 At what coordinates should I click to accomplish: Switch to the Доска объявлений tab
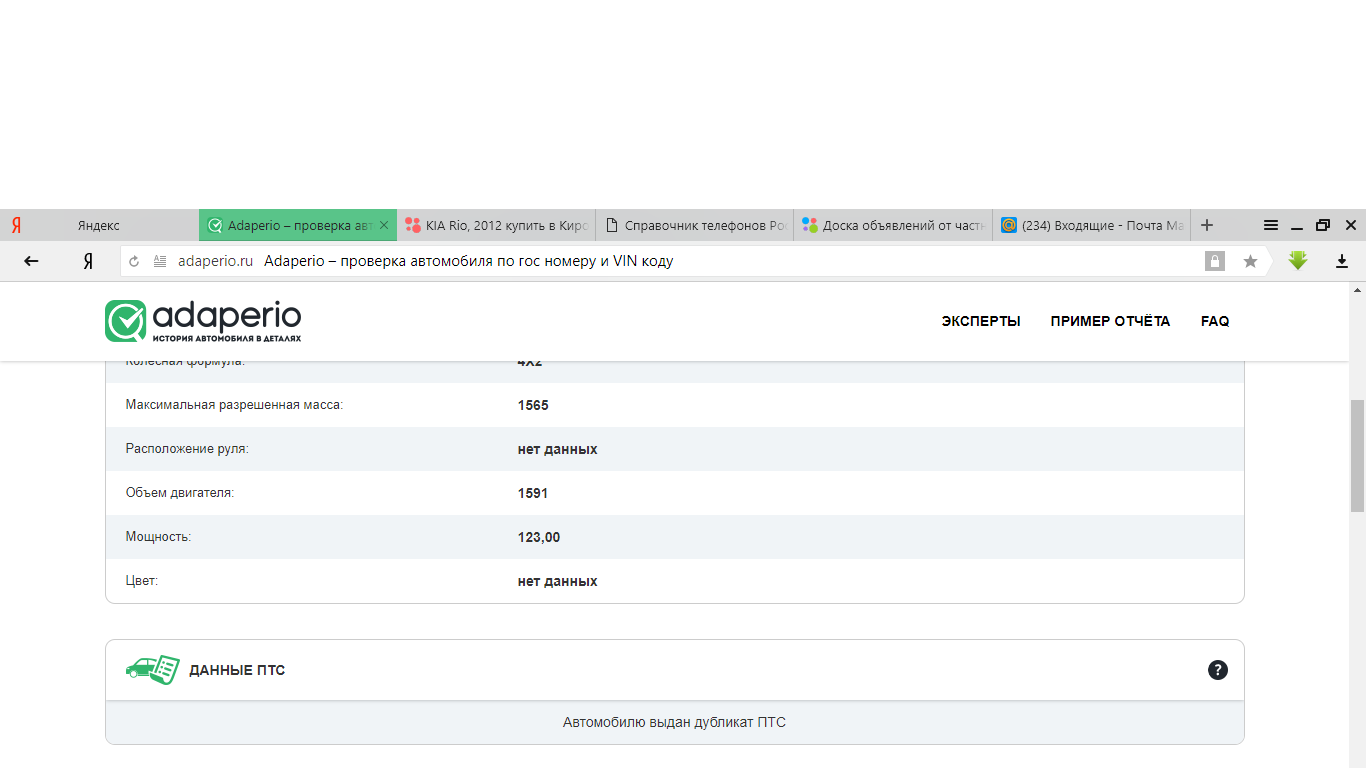893,225
